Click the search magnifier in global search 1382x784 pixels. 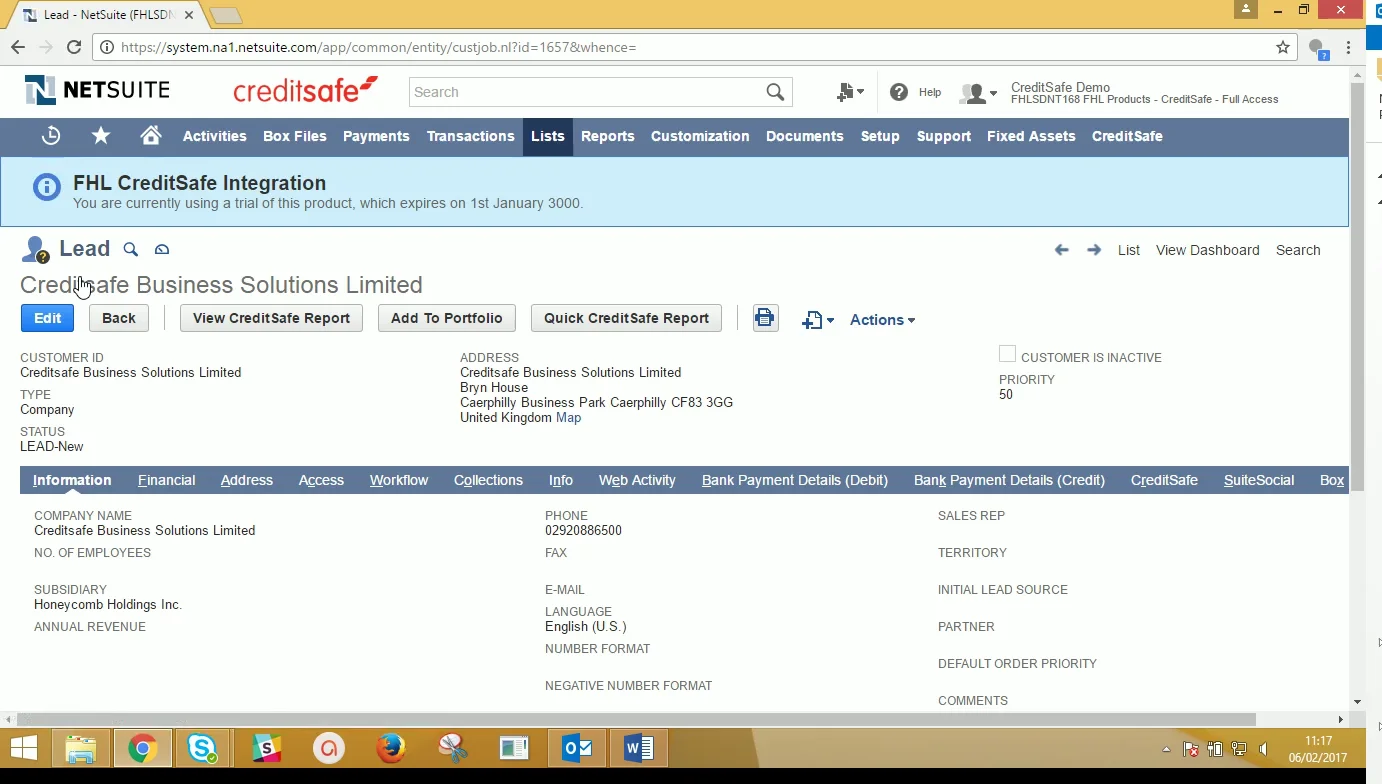click(775, 92)
